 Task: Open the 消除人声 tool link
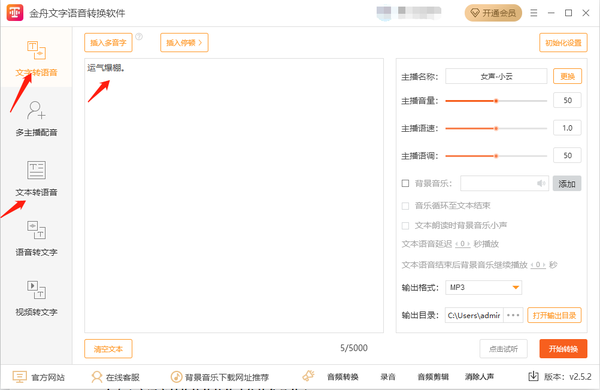(479, 377)
